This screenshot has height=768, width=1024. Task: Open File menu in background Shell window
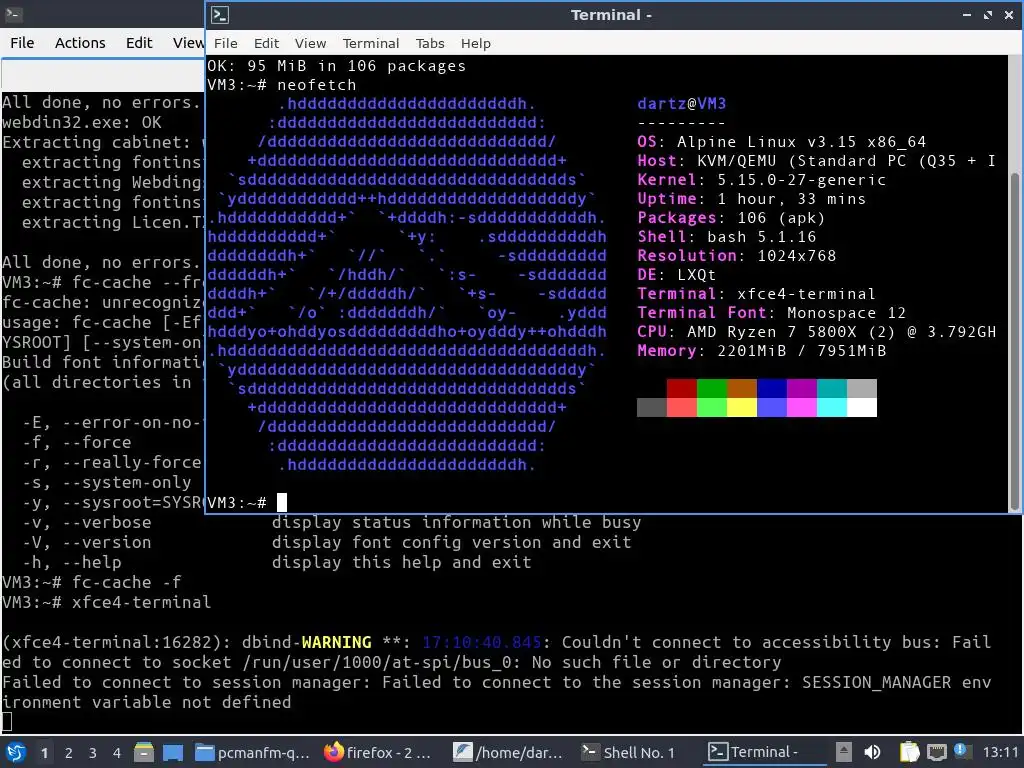click(x=22, y=42)
